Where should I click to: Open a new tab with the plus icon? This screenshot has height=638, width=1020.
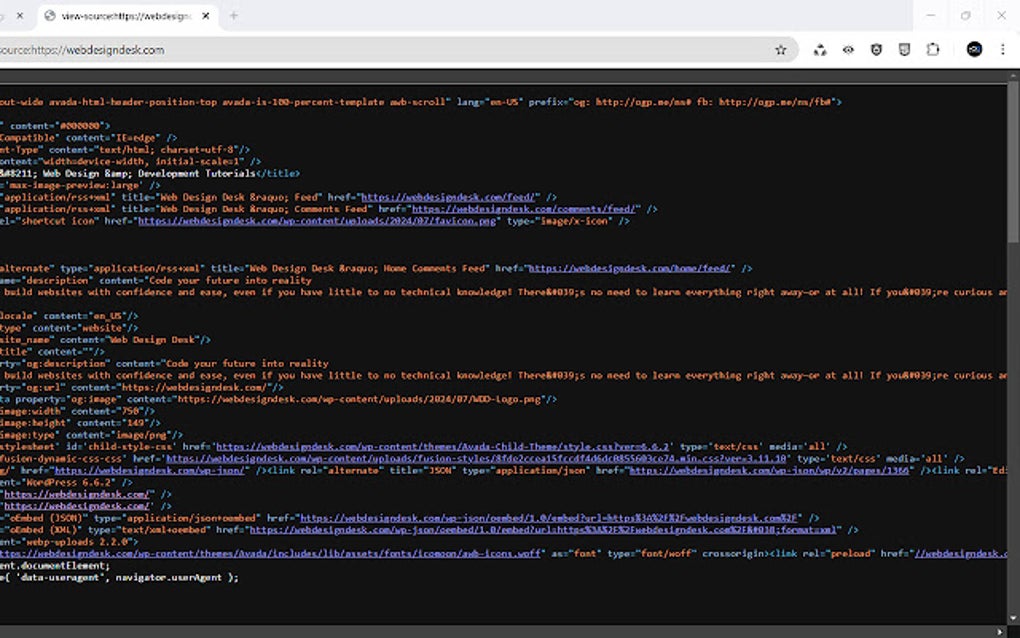[x=231, y=16]
